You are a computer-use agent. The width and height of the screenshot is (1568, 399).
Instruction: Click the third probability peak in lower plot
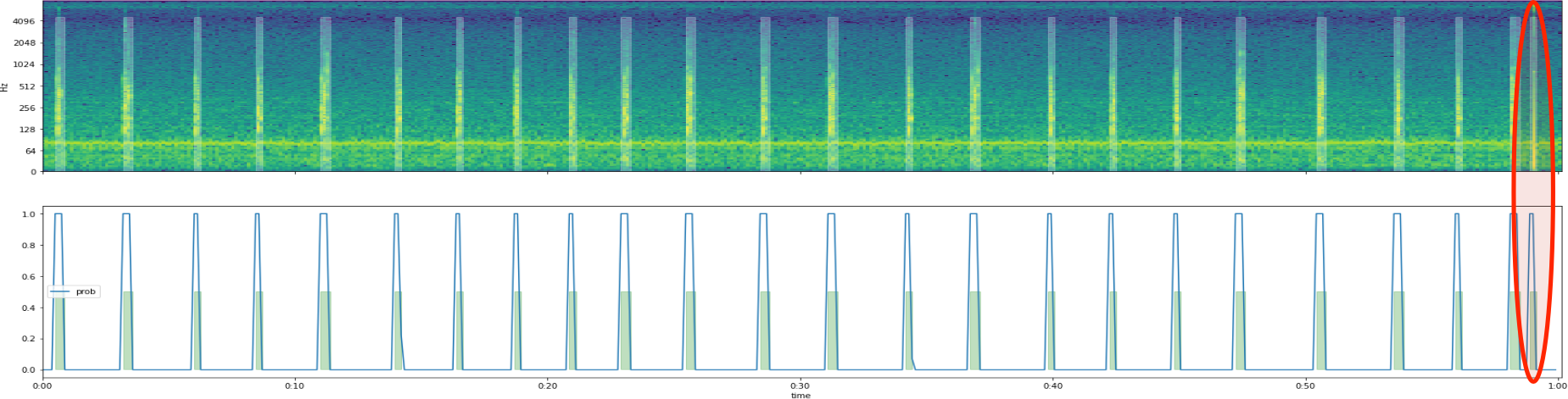[196, 215]
